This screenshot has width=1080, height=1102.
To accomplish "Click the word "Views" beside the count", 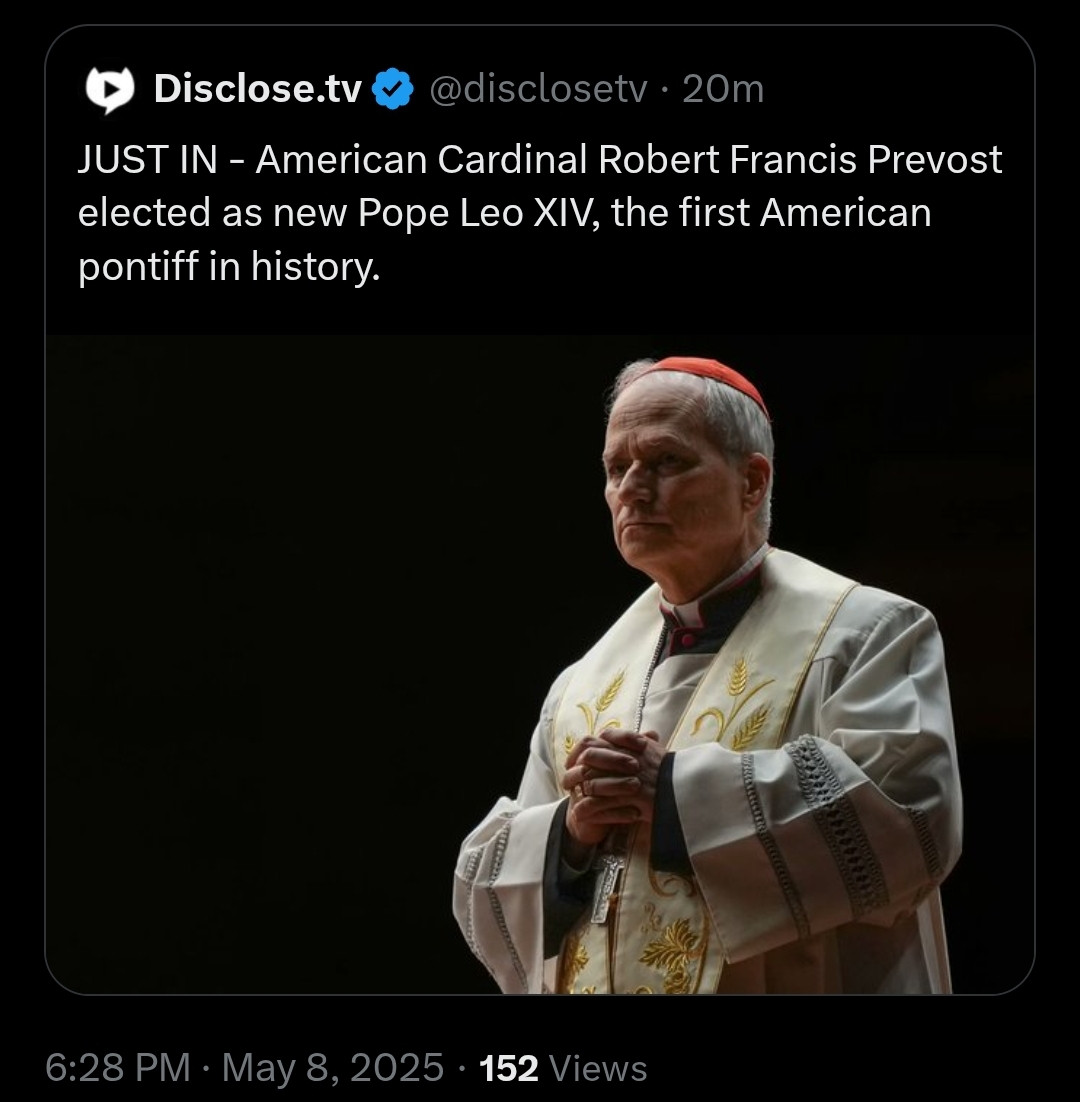I will pyautogui.click(x=599, y=1068).
